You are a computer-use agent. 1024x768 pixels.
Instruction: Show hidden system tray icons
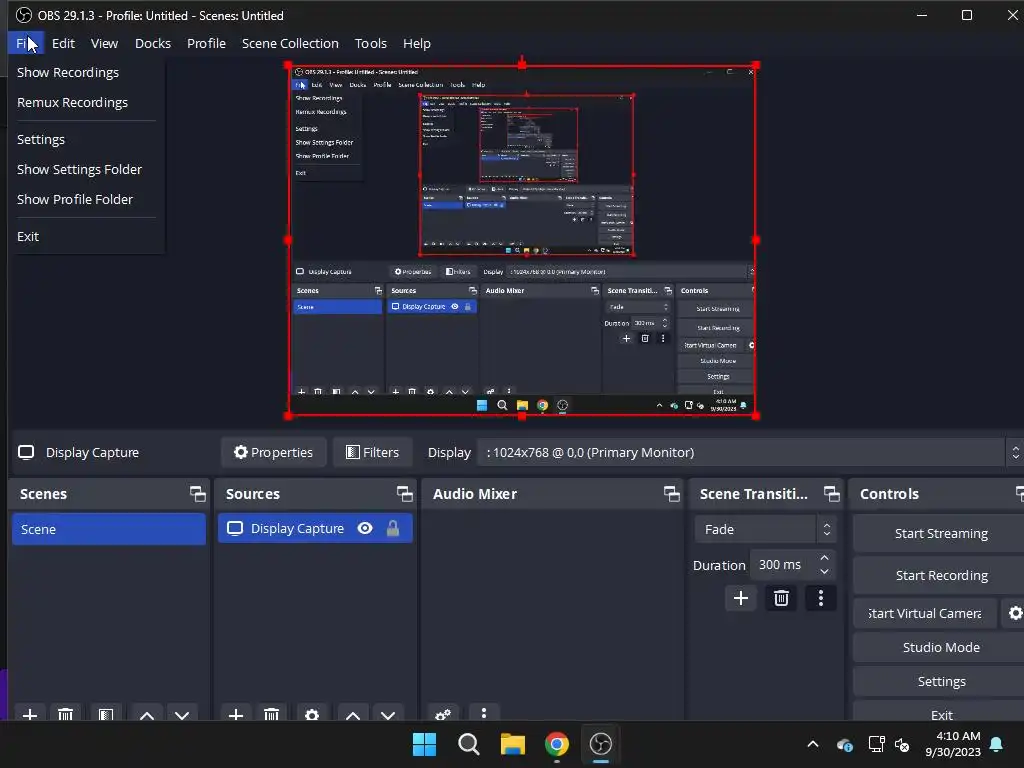(813, 744)
